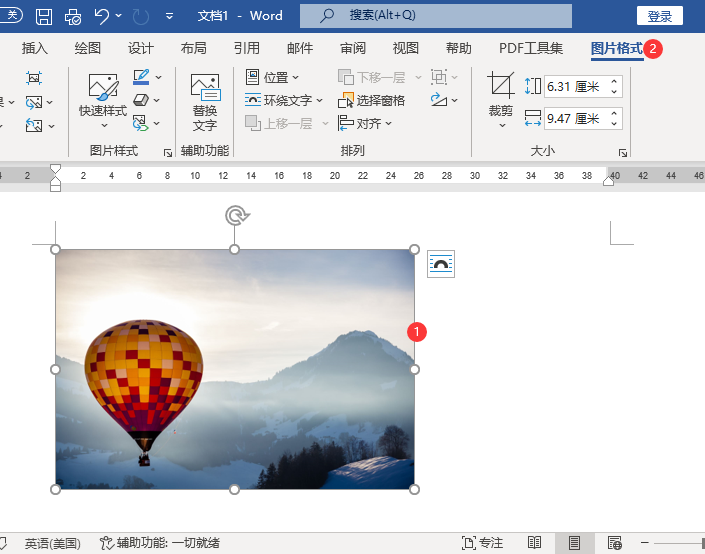Click the rotation handle above the picture
Image resolution: width=705 pixels, height=554 pixels.
pos(236,215)
